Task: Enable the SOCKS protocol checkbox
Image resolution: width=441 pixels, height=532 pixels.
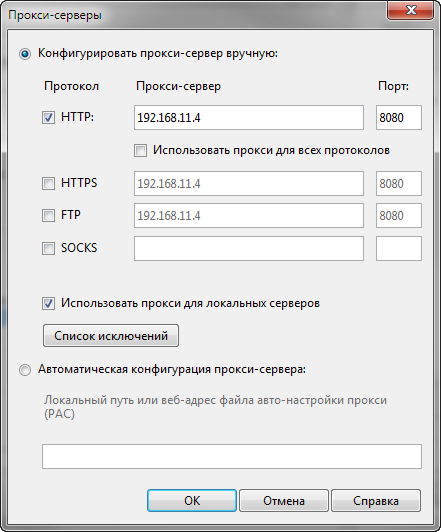Action: [x=48, y=248]
